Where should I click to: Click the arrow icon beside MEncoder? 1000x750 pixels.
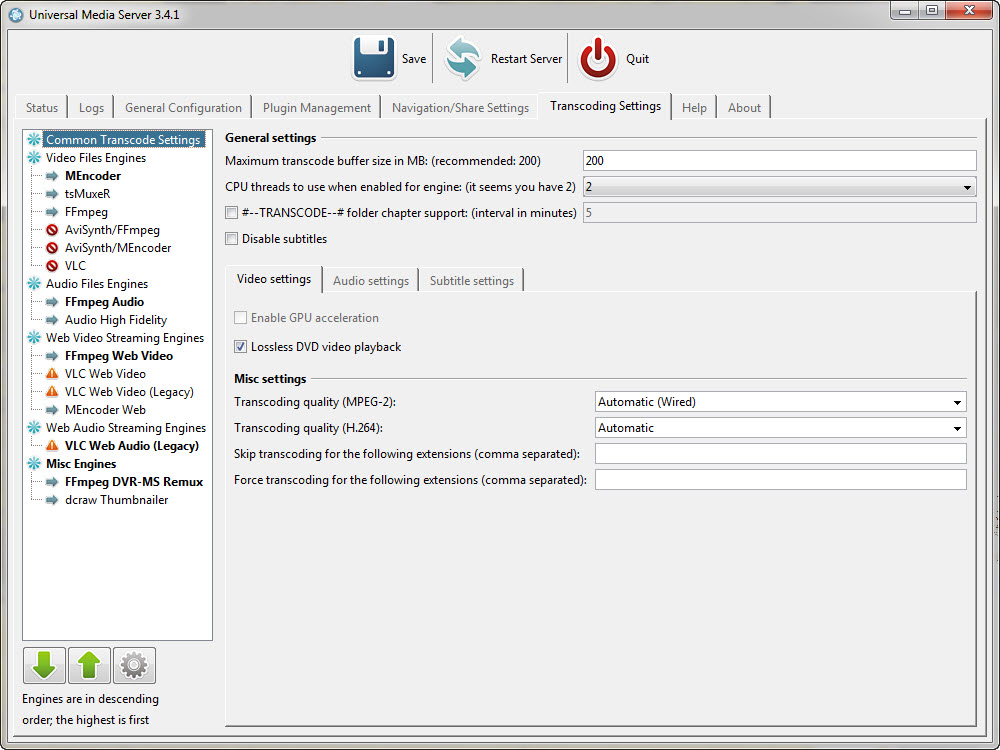point(52,176)
